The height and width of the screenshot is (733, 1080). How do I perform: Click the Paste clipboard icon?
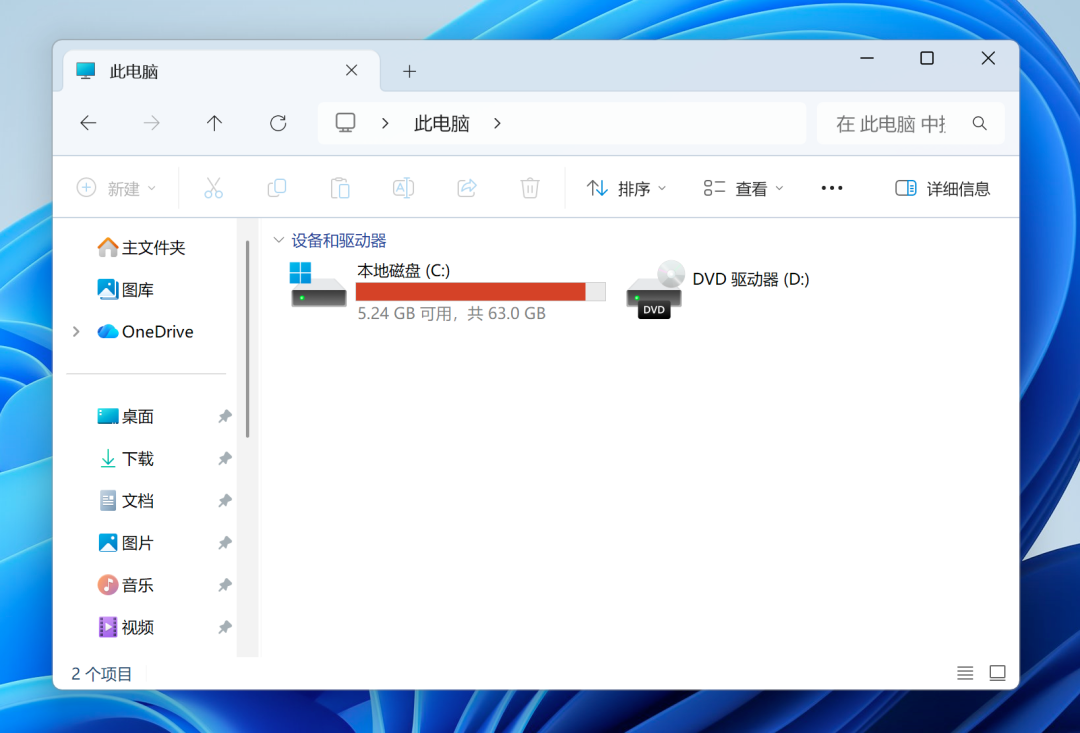click(x=340, y=188)
